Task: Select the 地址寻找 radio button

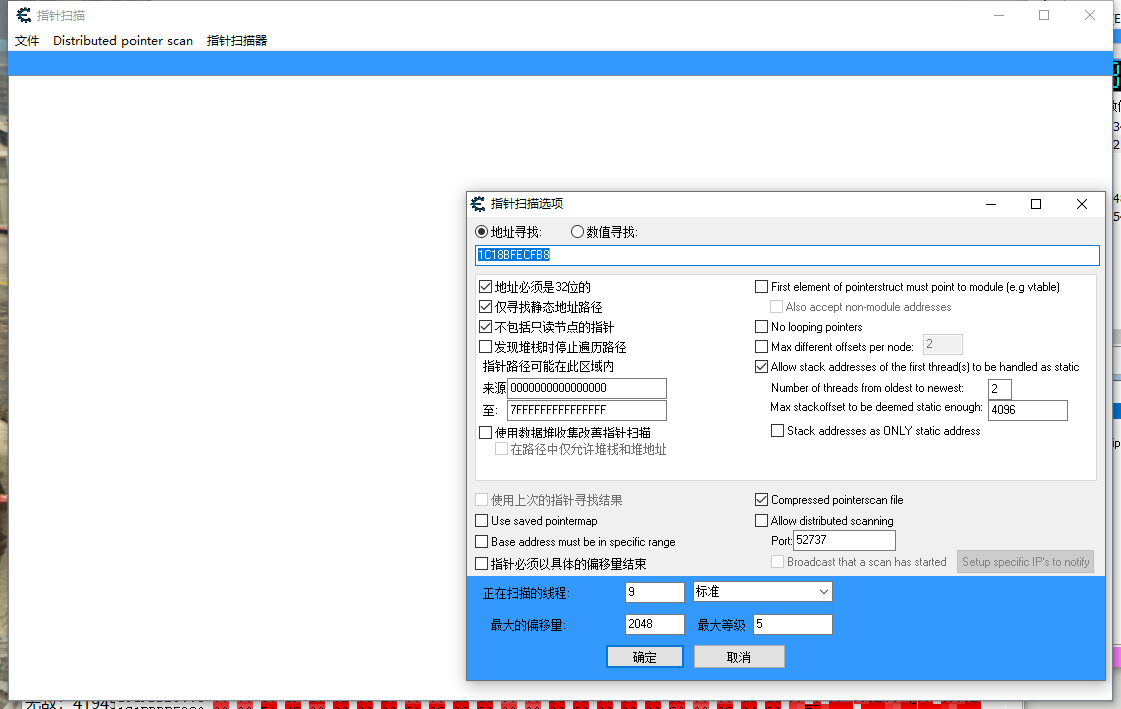Action: (482, 232)
